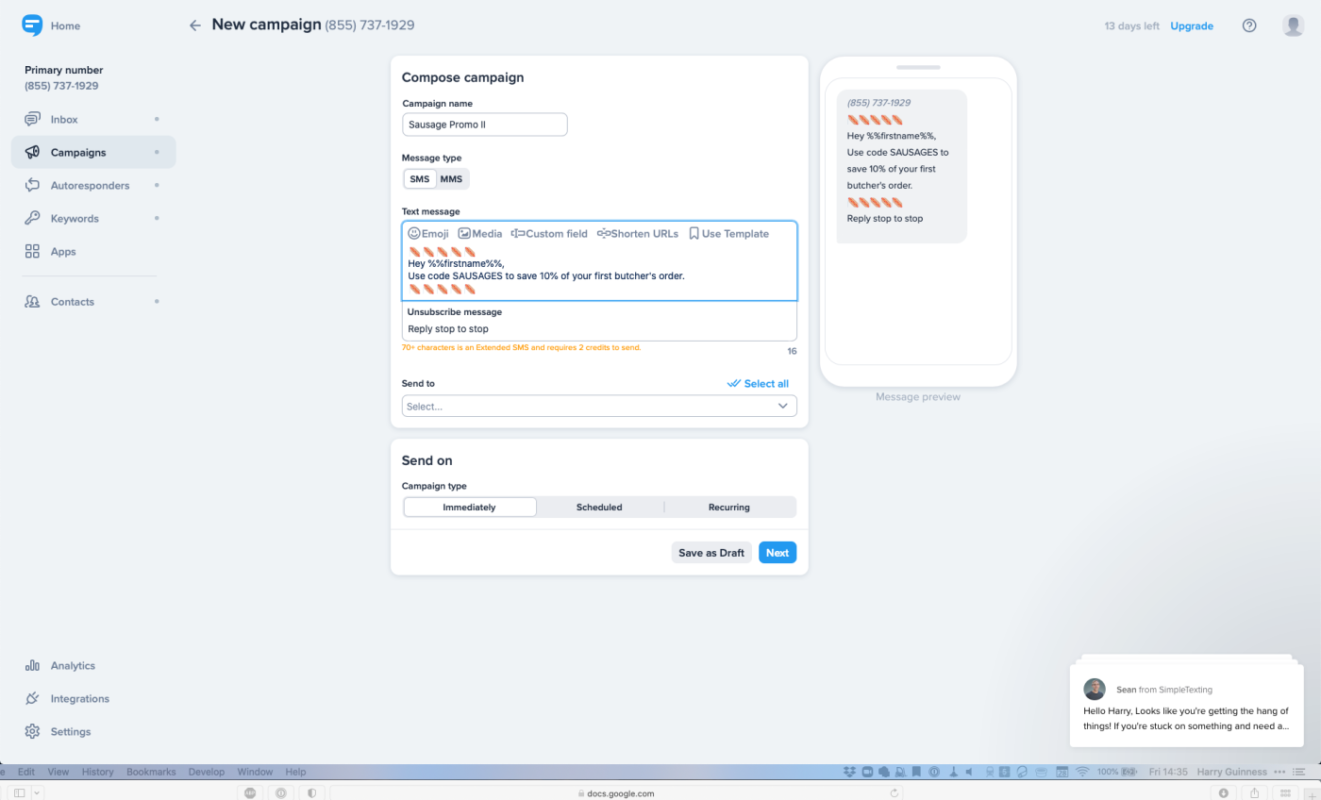Image resolution: width=1321 pixels, height=800 pixels.
Task: Choose Recurring campaign type
Action: tap(729, 507)
